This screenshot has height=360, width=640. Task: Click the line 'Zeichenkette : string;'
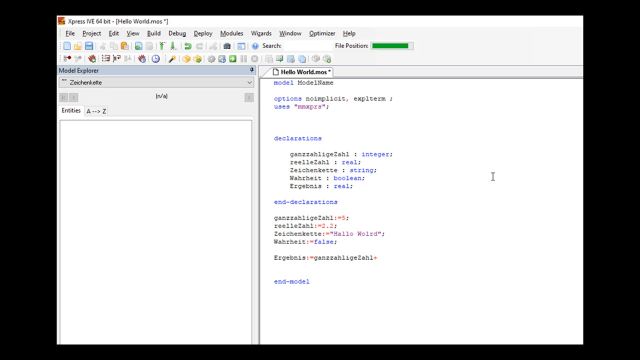333,170
